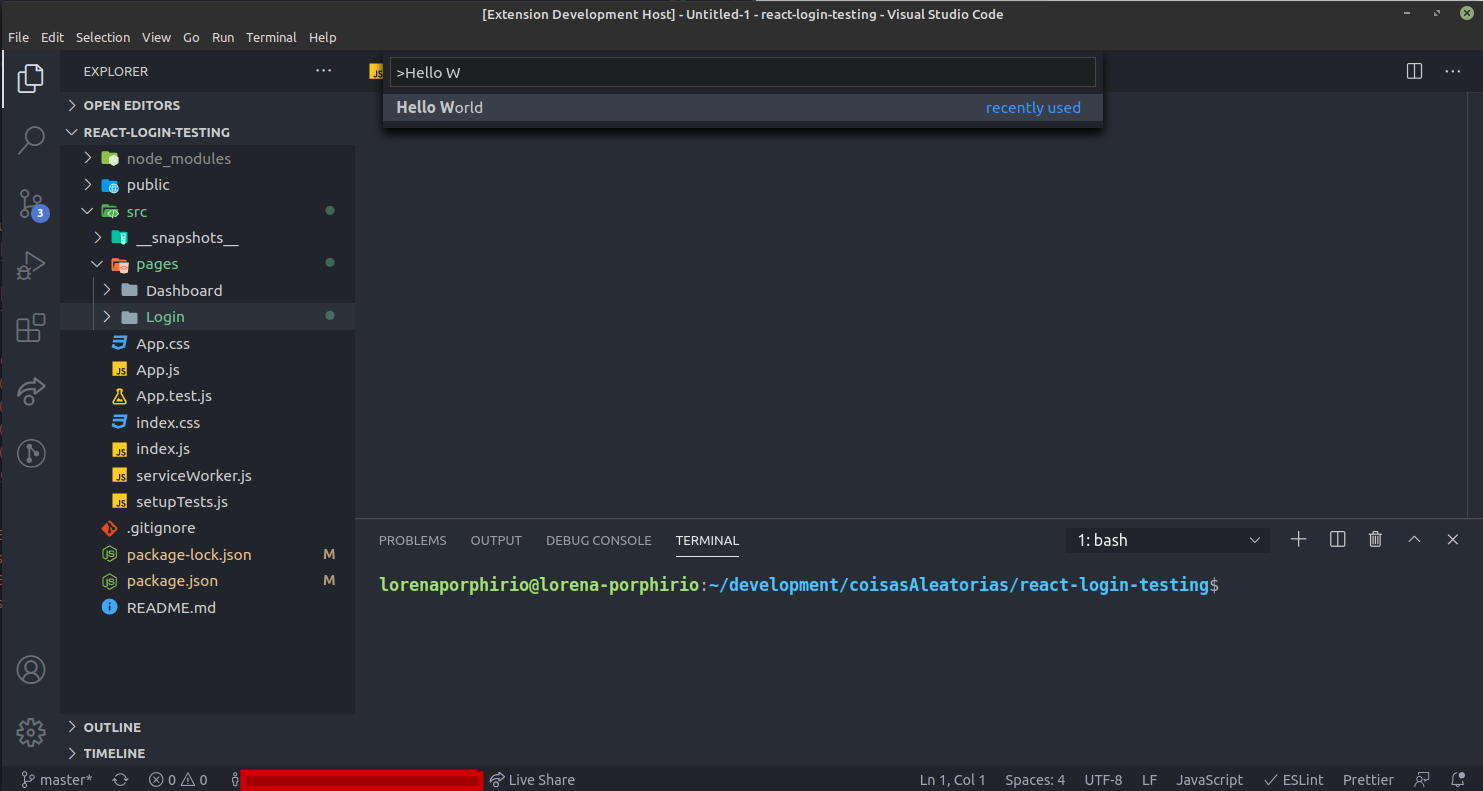The height and width of the screenshot is (791, 1483).
Task: Create a new terminal with plus icon
Action: [x=1298, y=539]
